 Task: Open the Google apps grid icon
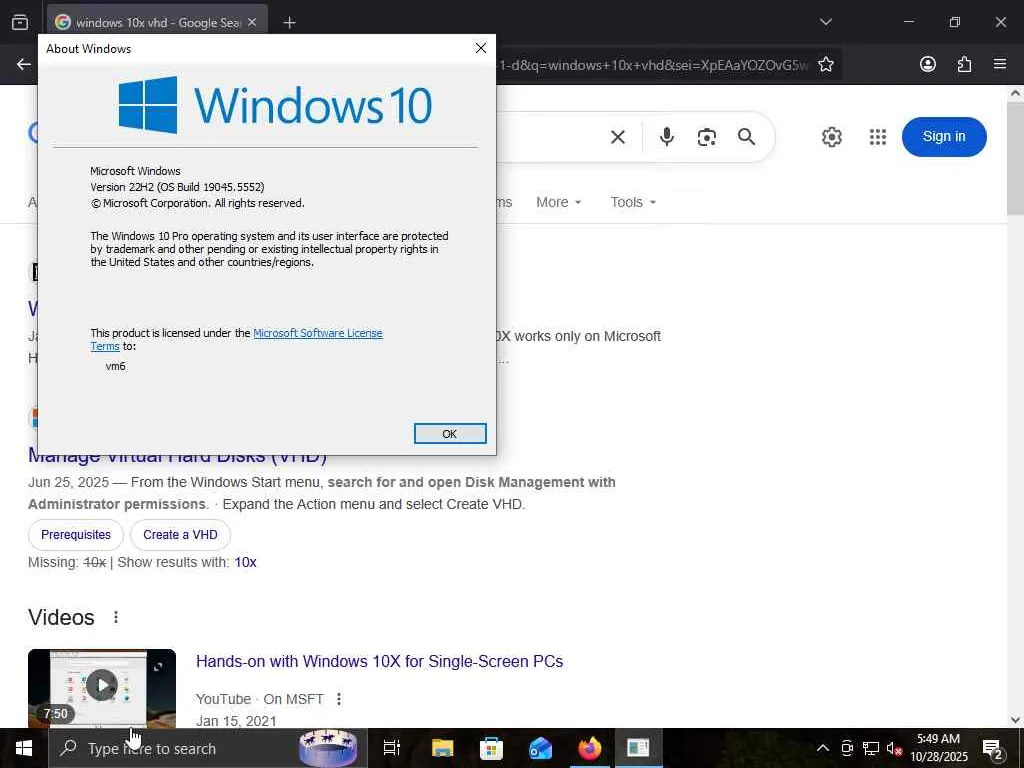pos(878,137)
